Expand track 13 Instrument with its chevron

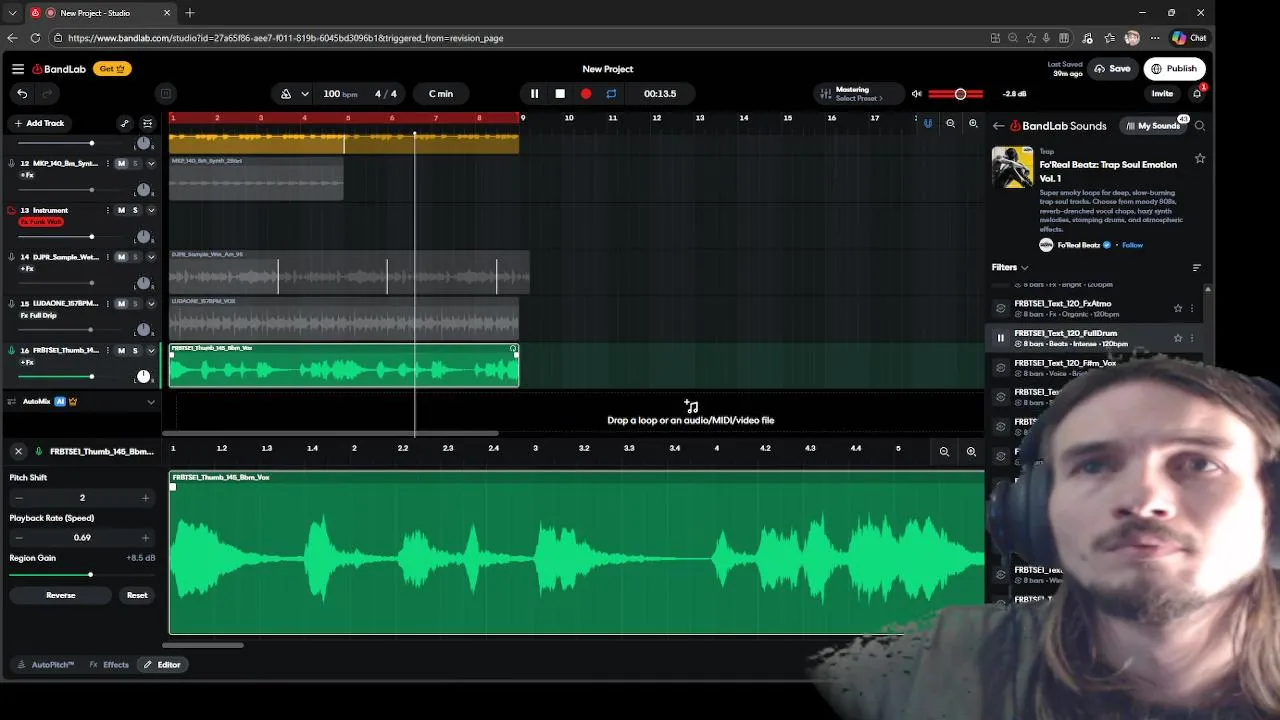(x=151, y=210)
